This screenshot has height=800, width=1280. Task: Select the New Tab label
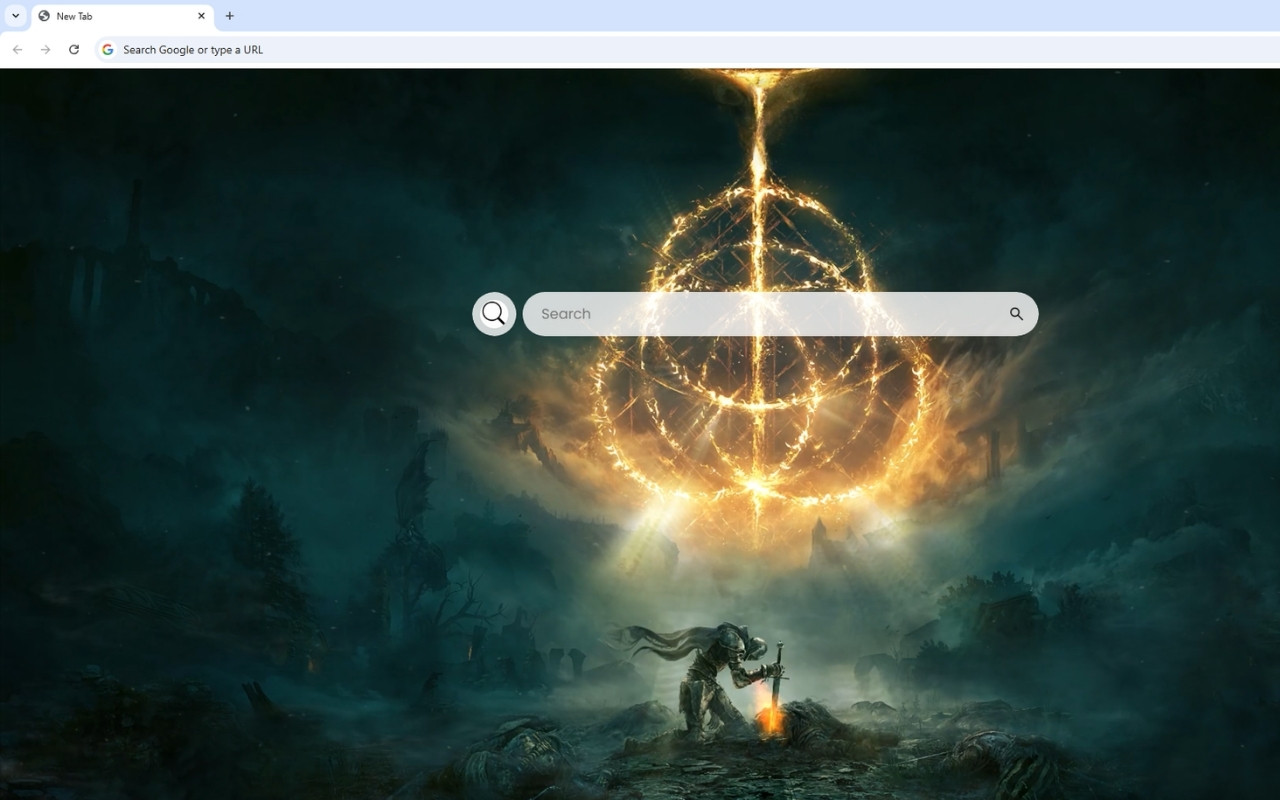click(74, 16)
